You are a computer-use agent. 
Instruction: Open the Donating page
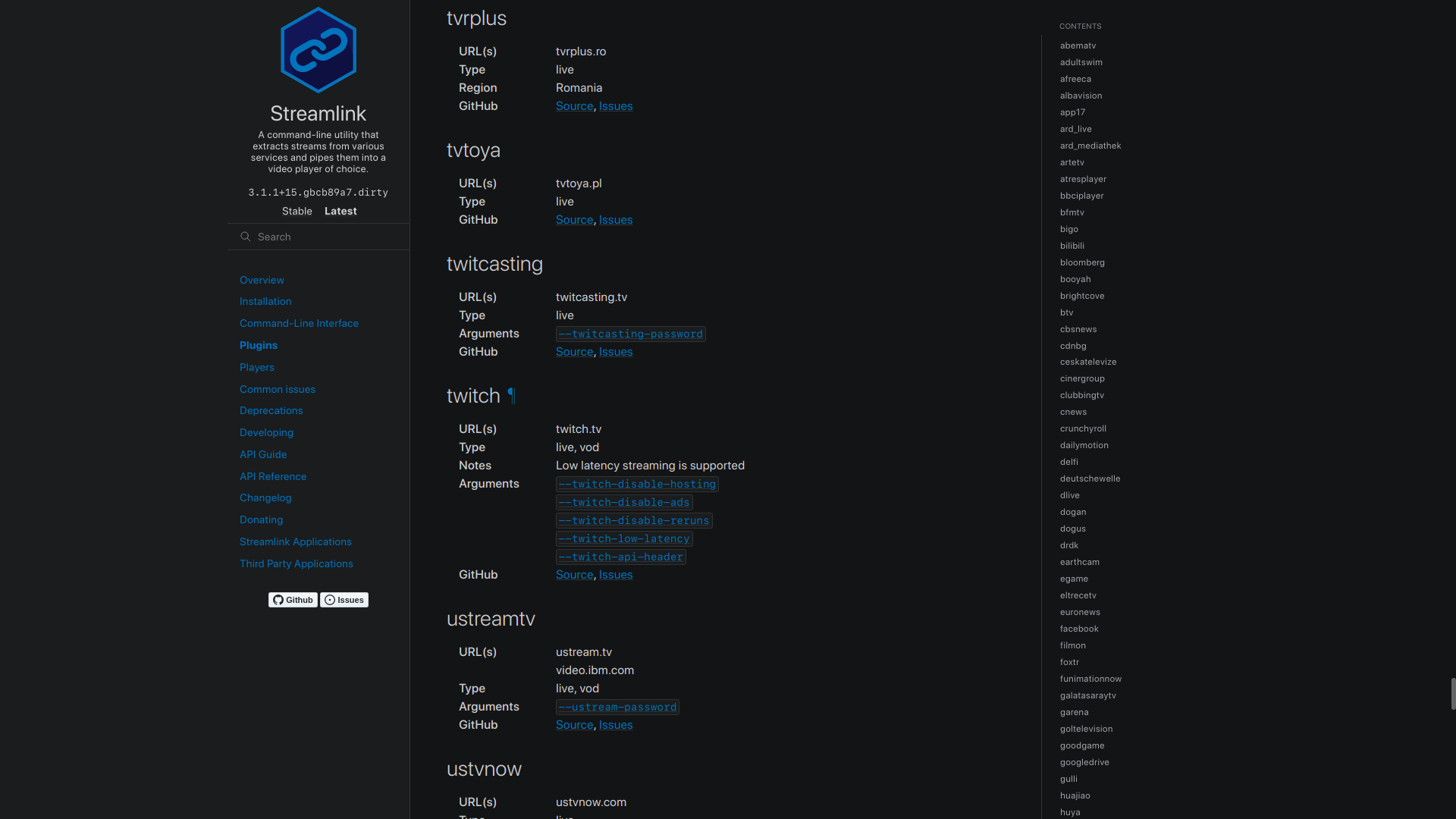(x=261, y=519)
